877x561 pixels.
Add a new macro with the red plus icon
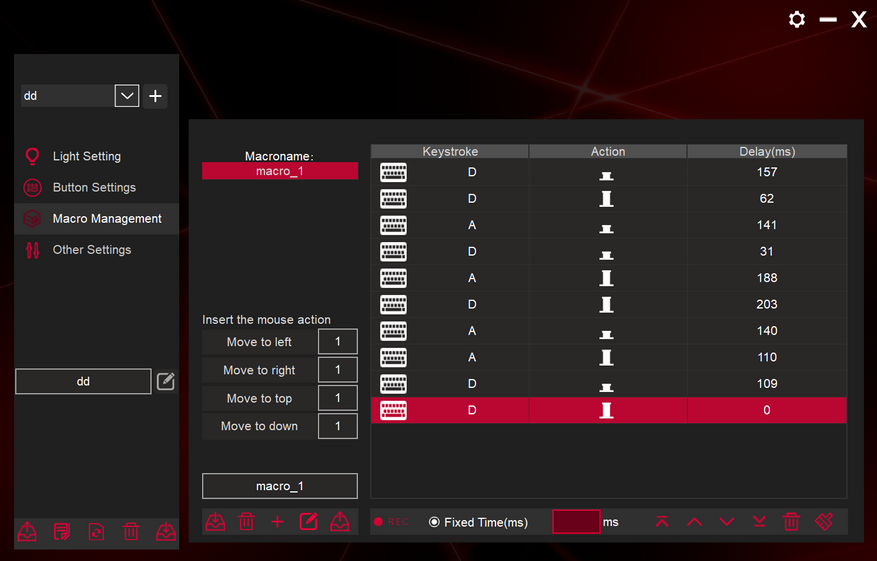[x=278, y=522]
